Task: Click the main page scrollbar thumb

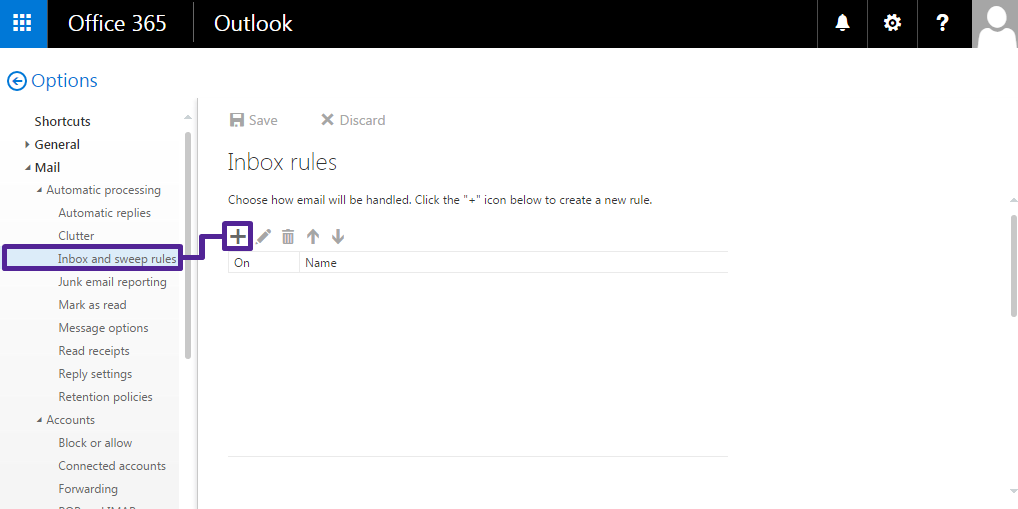Action: tap(1013, 266)
